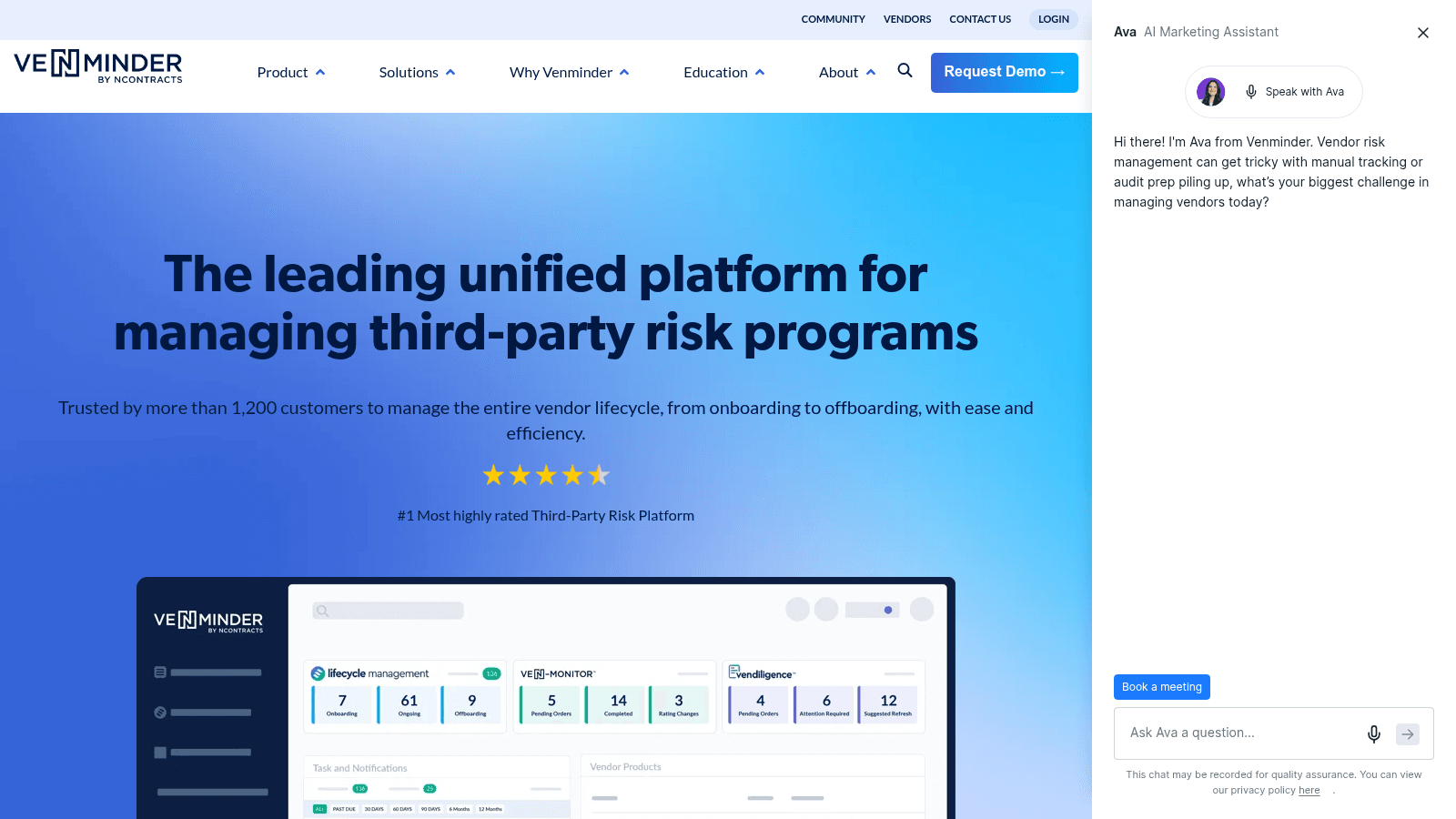Click the Request Demo button
Screen dimensions: 1456x819
click(x=1005, y=73)
